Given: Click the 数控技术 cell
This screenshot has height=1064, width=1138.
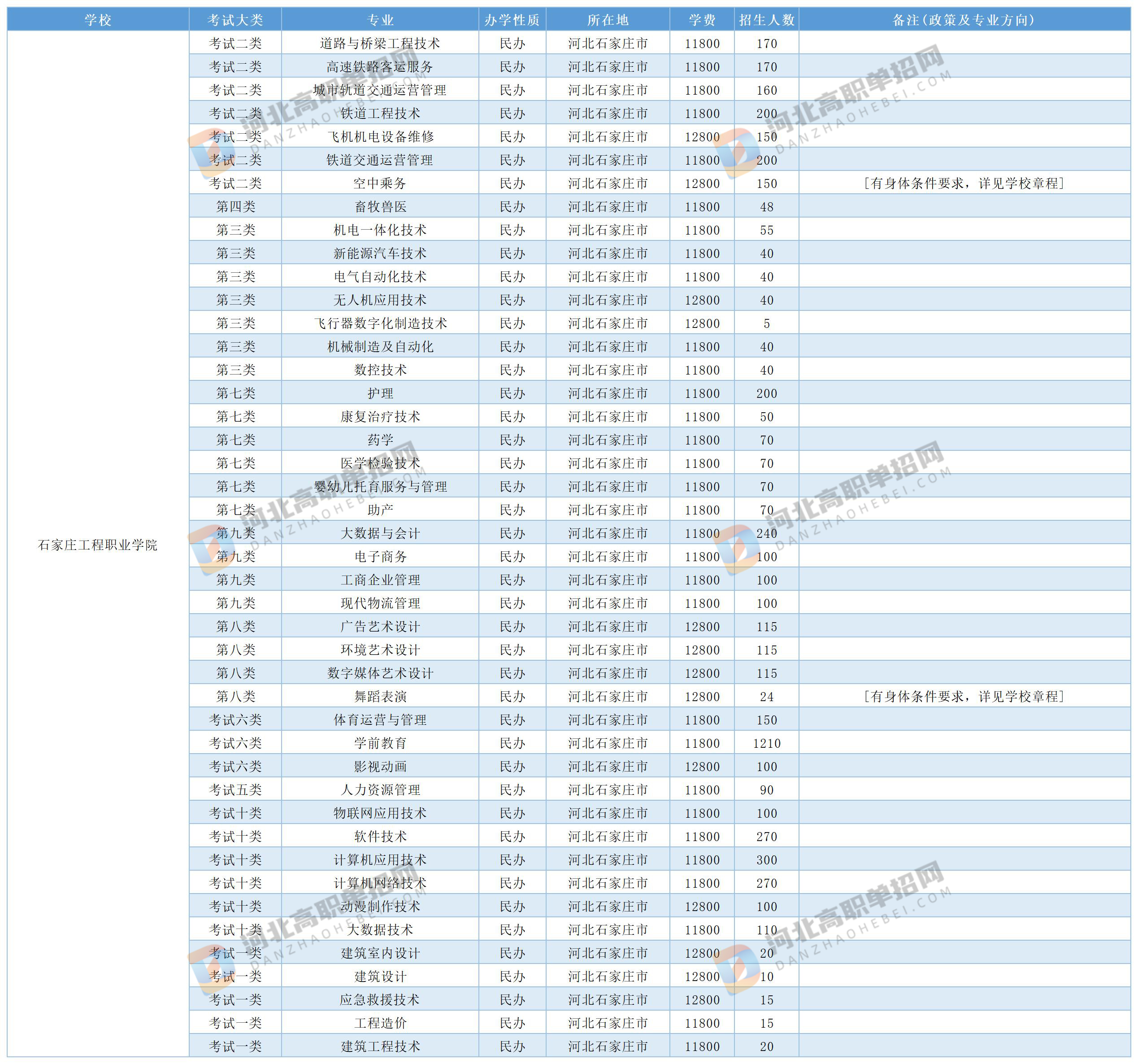Looking at the screenshot, I should (x=380, y=370).
